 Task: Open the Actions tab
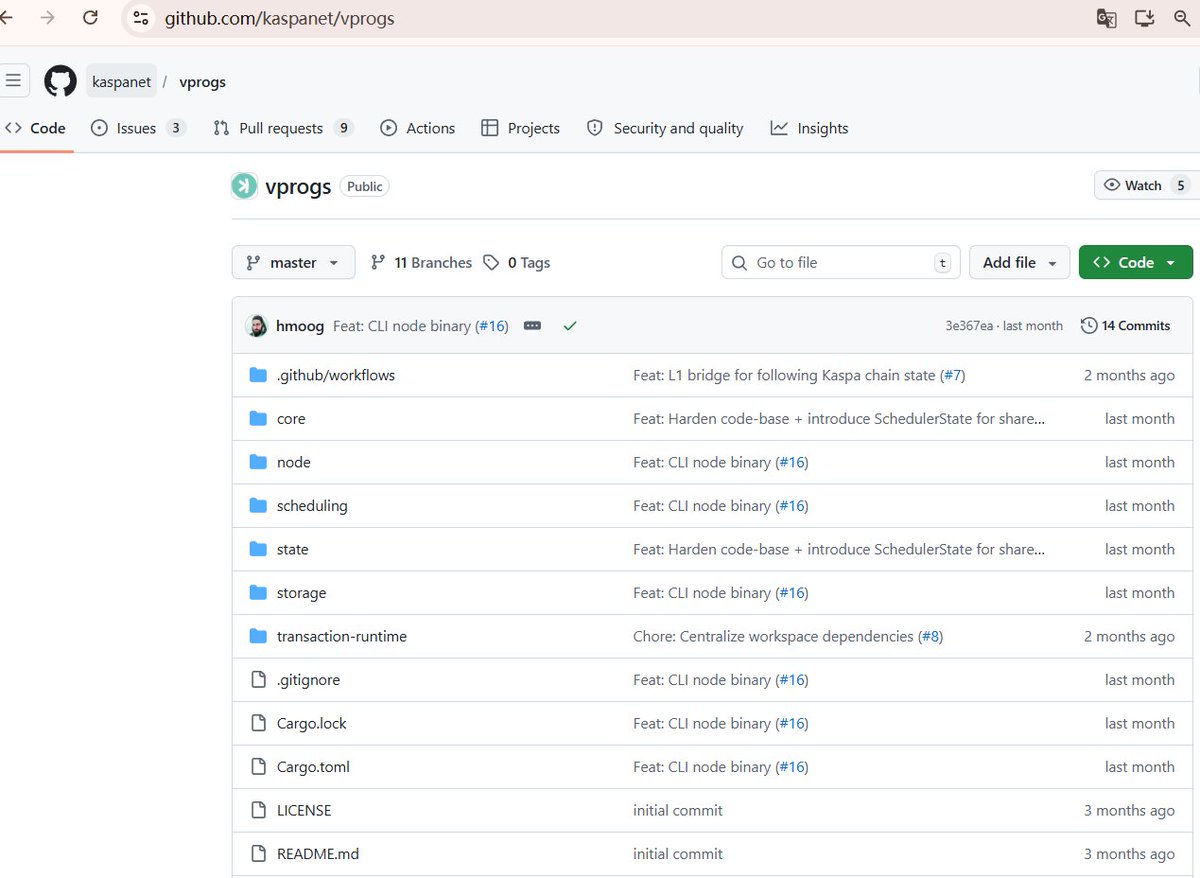point(418,128)
